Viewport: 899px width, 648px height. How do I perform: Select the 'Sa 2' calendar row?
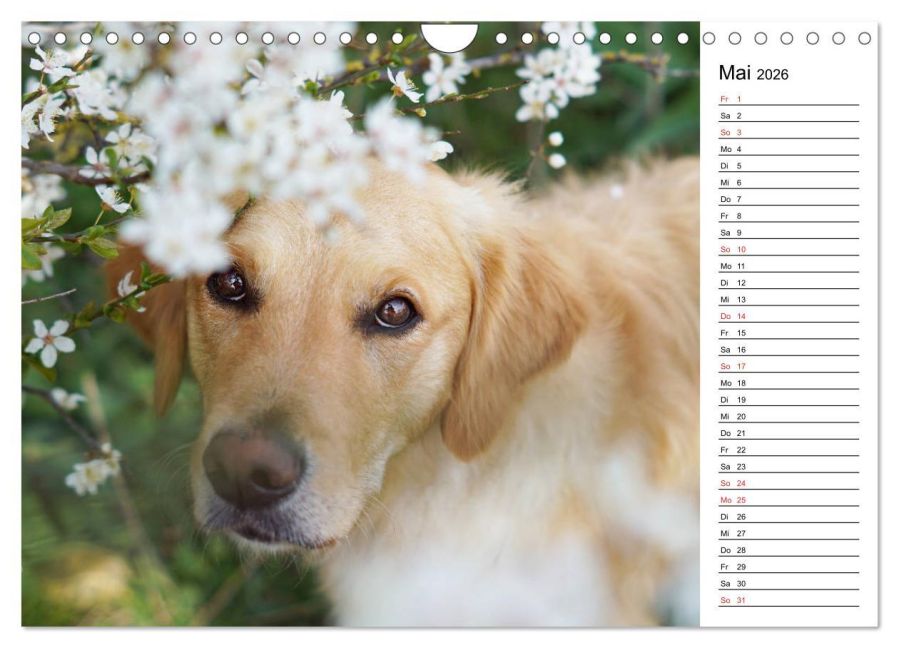(788, 115)
